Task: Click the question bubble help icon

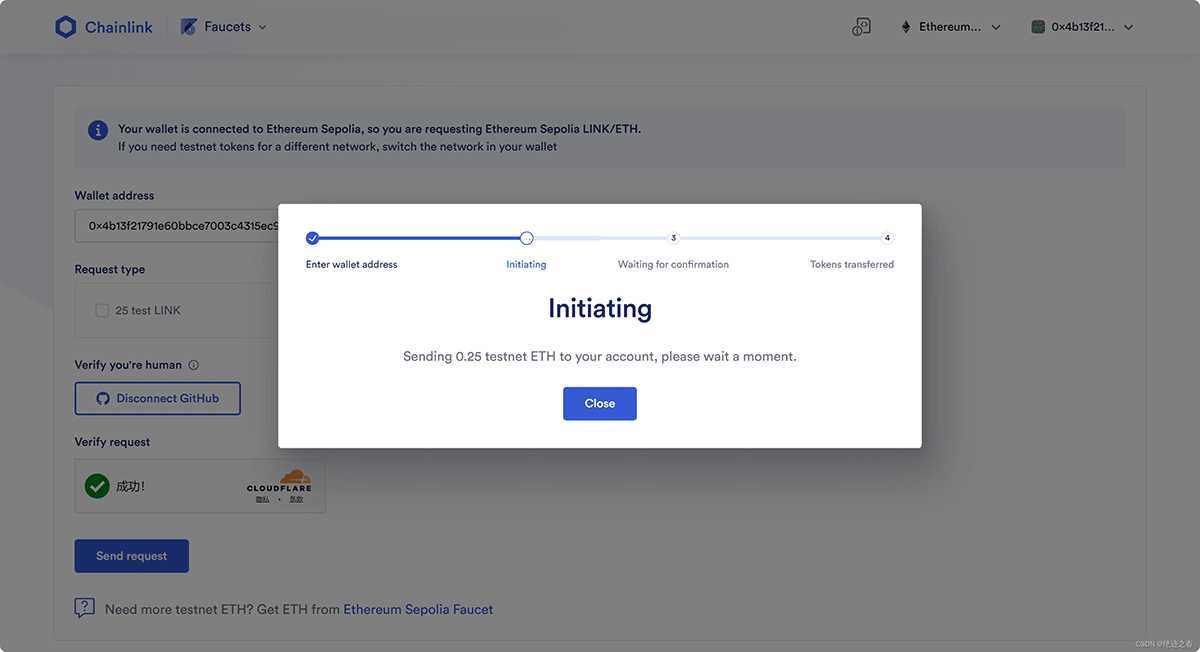Action: point(85,608)
